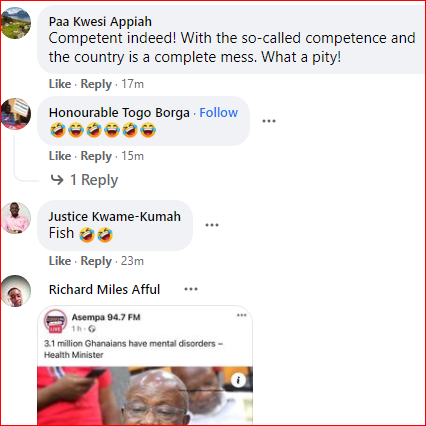Like Honourable Togo Borga's emoji comment
The image size is (426, 426).
coord(60,156)
